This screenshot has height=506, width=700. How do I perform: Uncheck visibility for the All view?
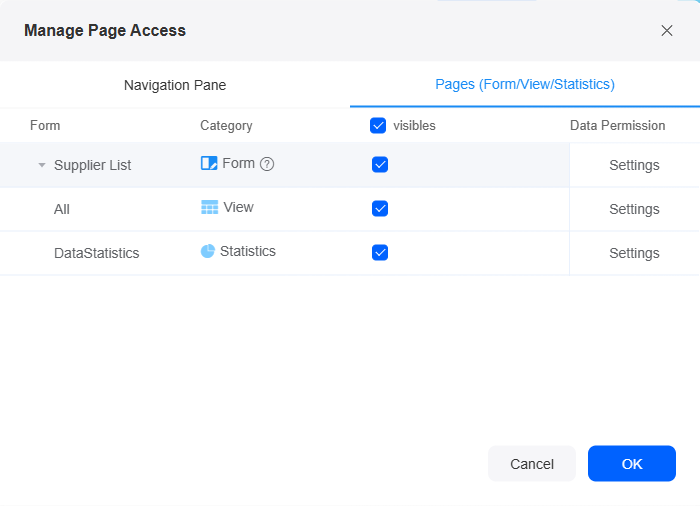(x=380, y=208)
